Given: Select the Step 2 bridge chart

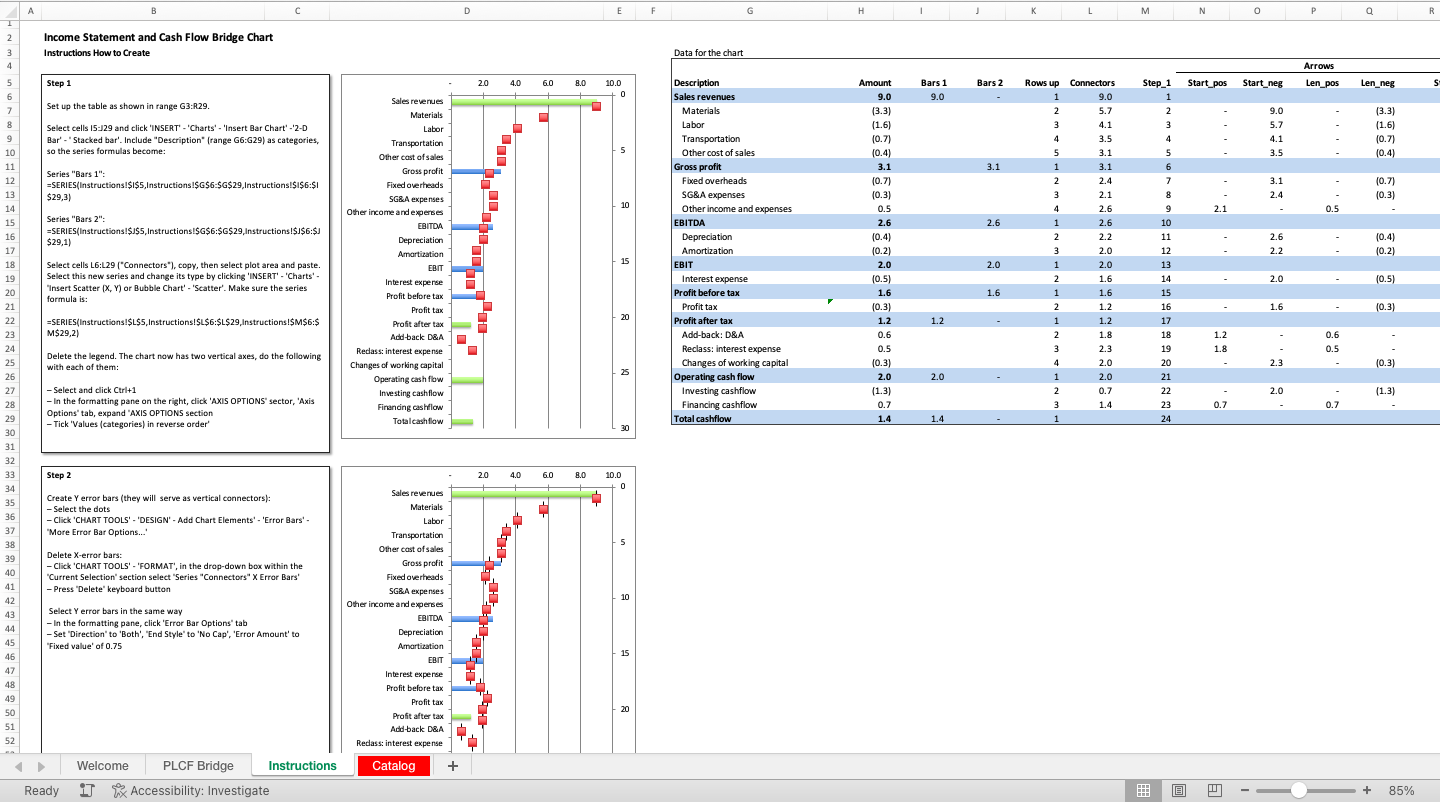Looking at the screenshot, I should [487, 609].
